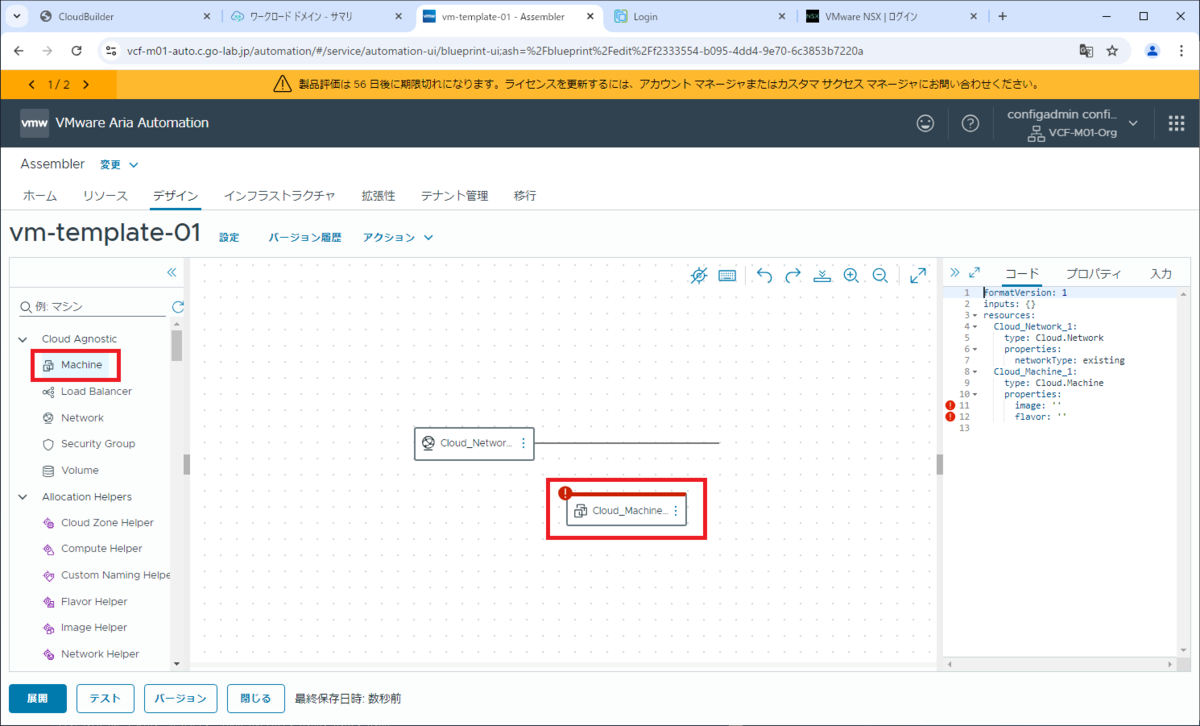Switch to the インフラストラクチャ tab
The width and height of the screenshot is (1200, 726).
point(279,196)
